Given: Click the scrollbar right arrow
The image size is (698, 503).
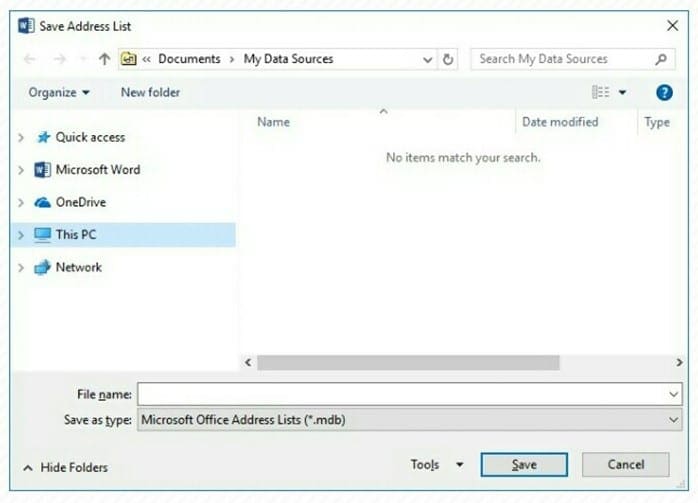Looking at the screenshot, I should click(x=679, y=362).
